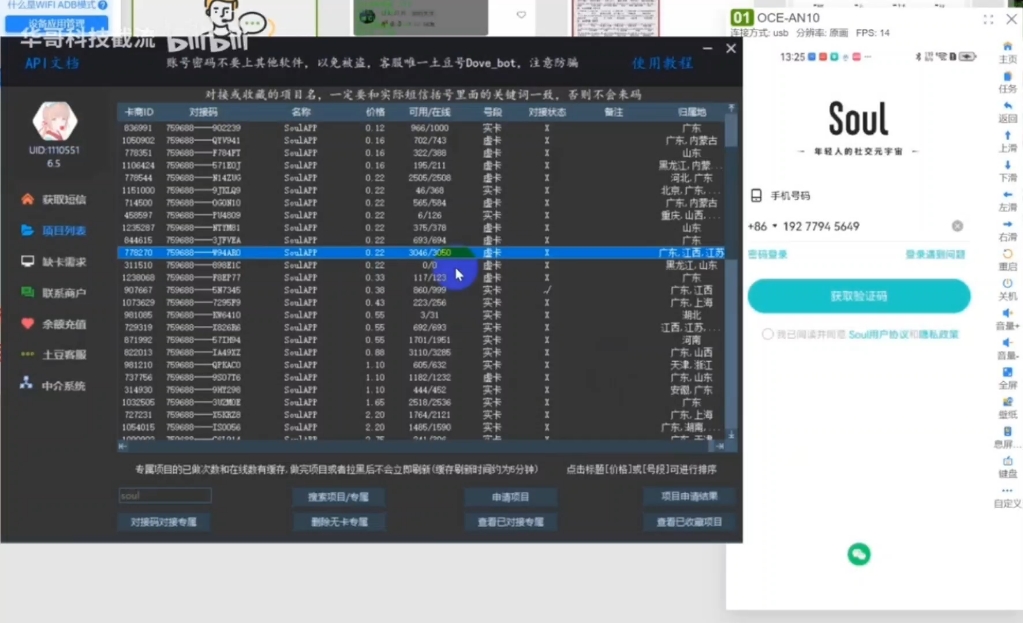The image size is (1023, 623).
Task: Click the 卡商ID column header
Action: [138, 112]
